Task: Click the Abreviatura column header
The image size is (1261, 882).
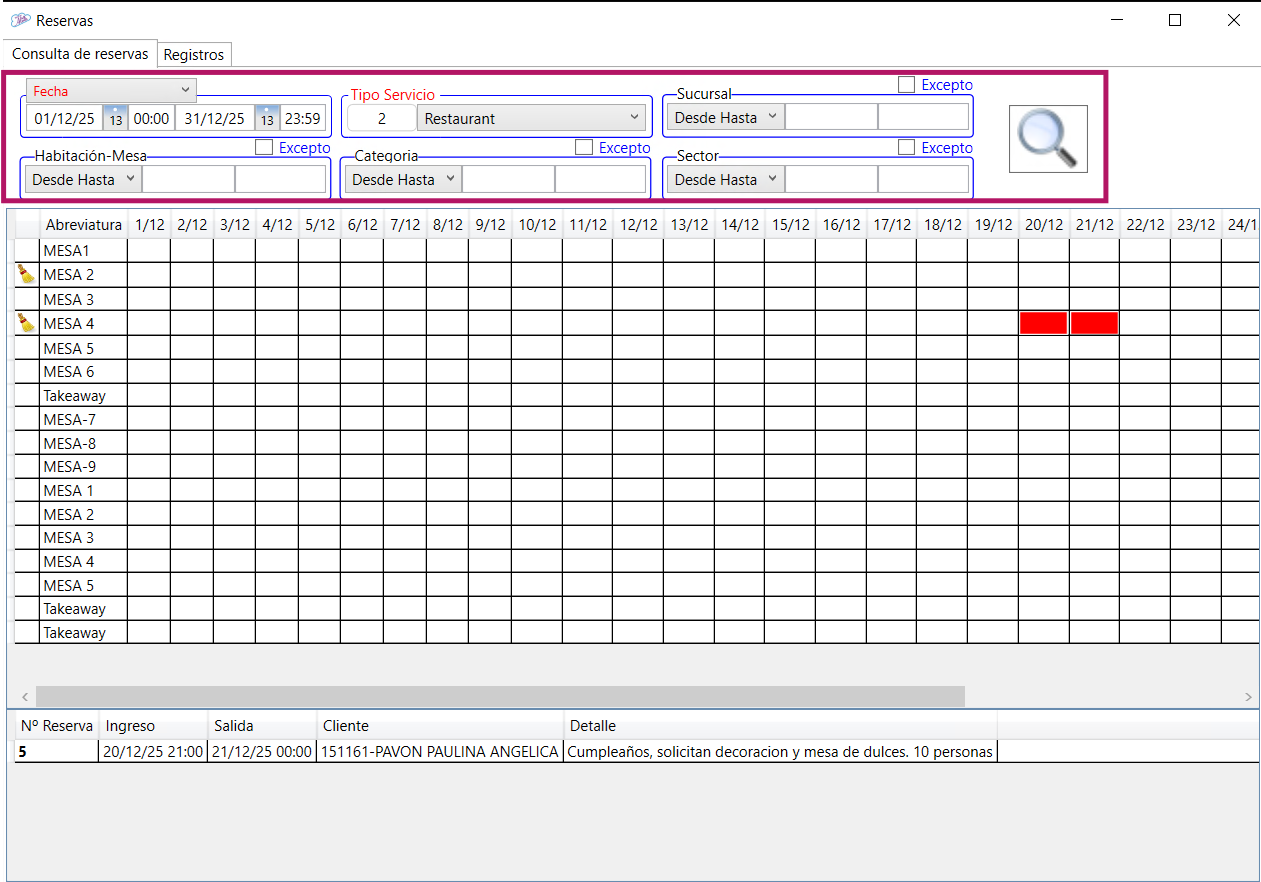Action: point(83,225)
